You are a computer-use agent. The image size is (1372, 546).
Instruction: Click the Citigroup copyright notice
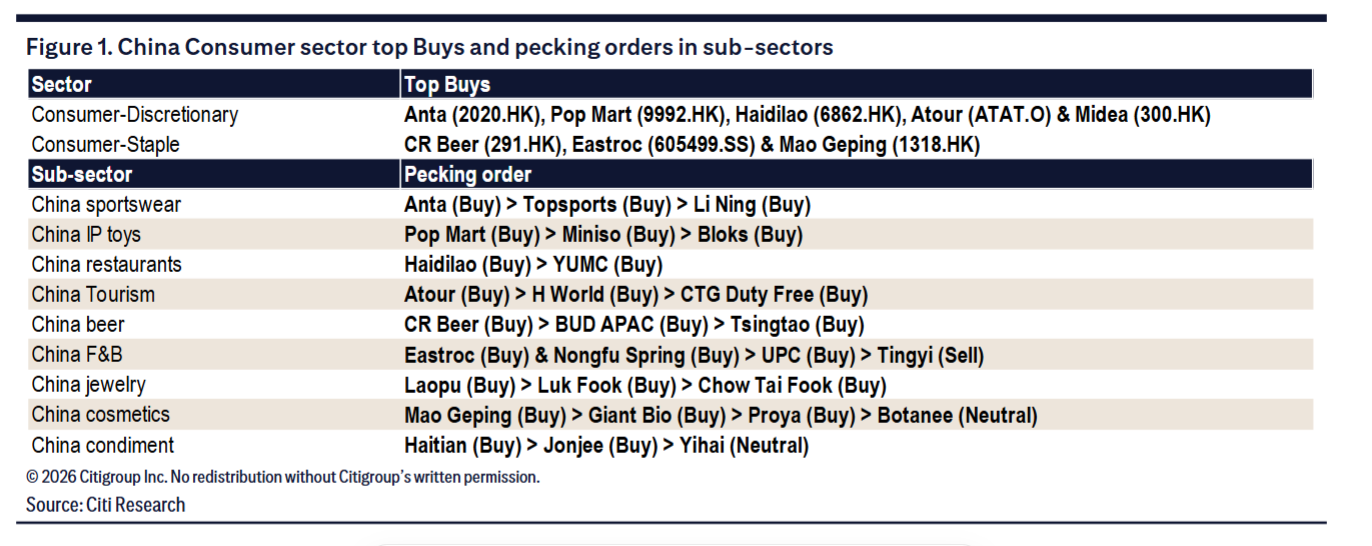283,477
